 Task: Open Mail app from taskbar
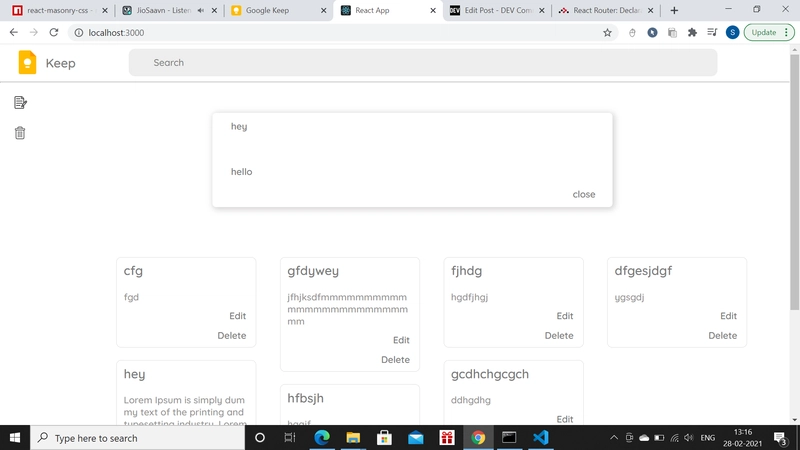(x=416, y=438)
